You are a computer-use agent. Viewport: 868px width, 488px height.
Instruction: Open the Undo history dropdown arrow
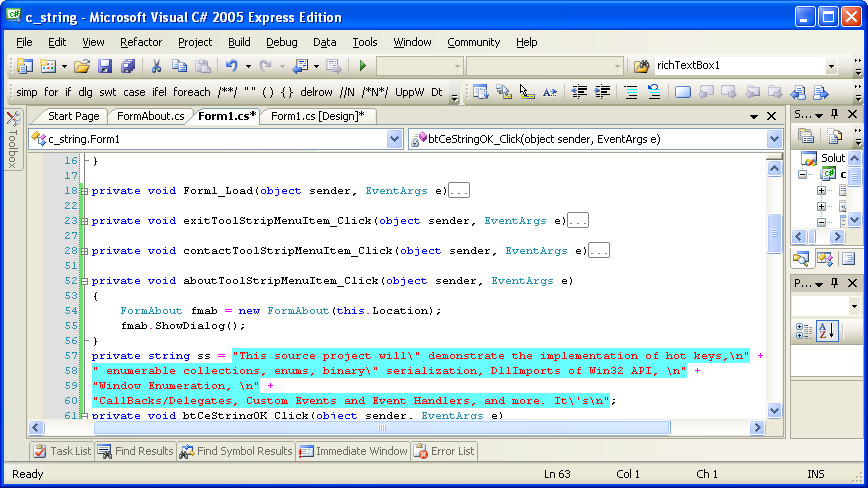pyautogui.click(x=248, y=66)
